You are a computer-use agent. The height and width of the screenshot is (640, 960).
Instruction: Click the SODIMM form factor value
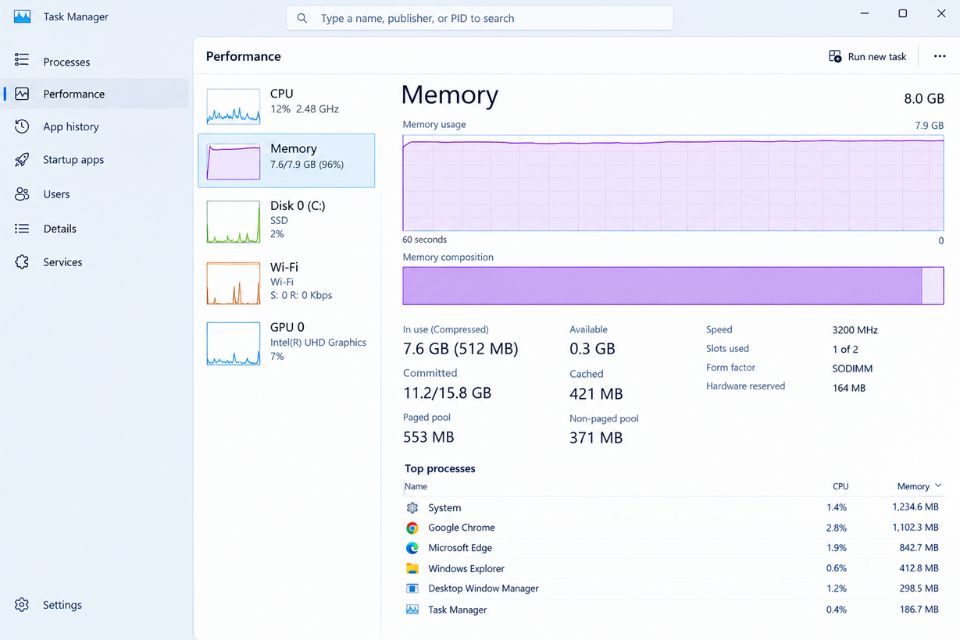pyautogui.click(x=852, y=369)
